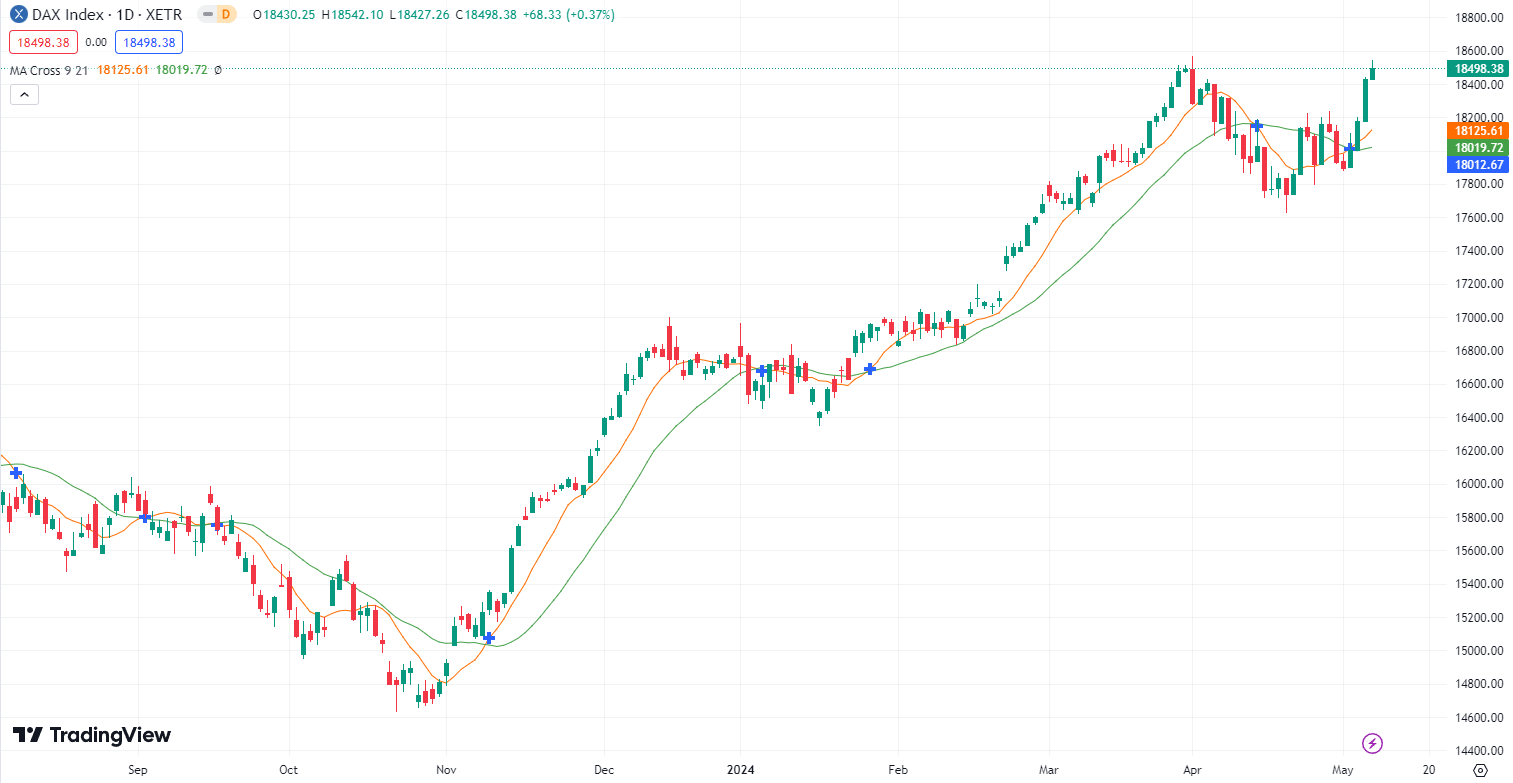Click the blue 18498.38 buy price button
Screen dimensions: 1513x783
[148, 42]
